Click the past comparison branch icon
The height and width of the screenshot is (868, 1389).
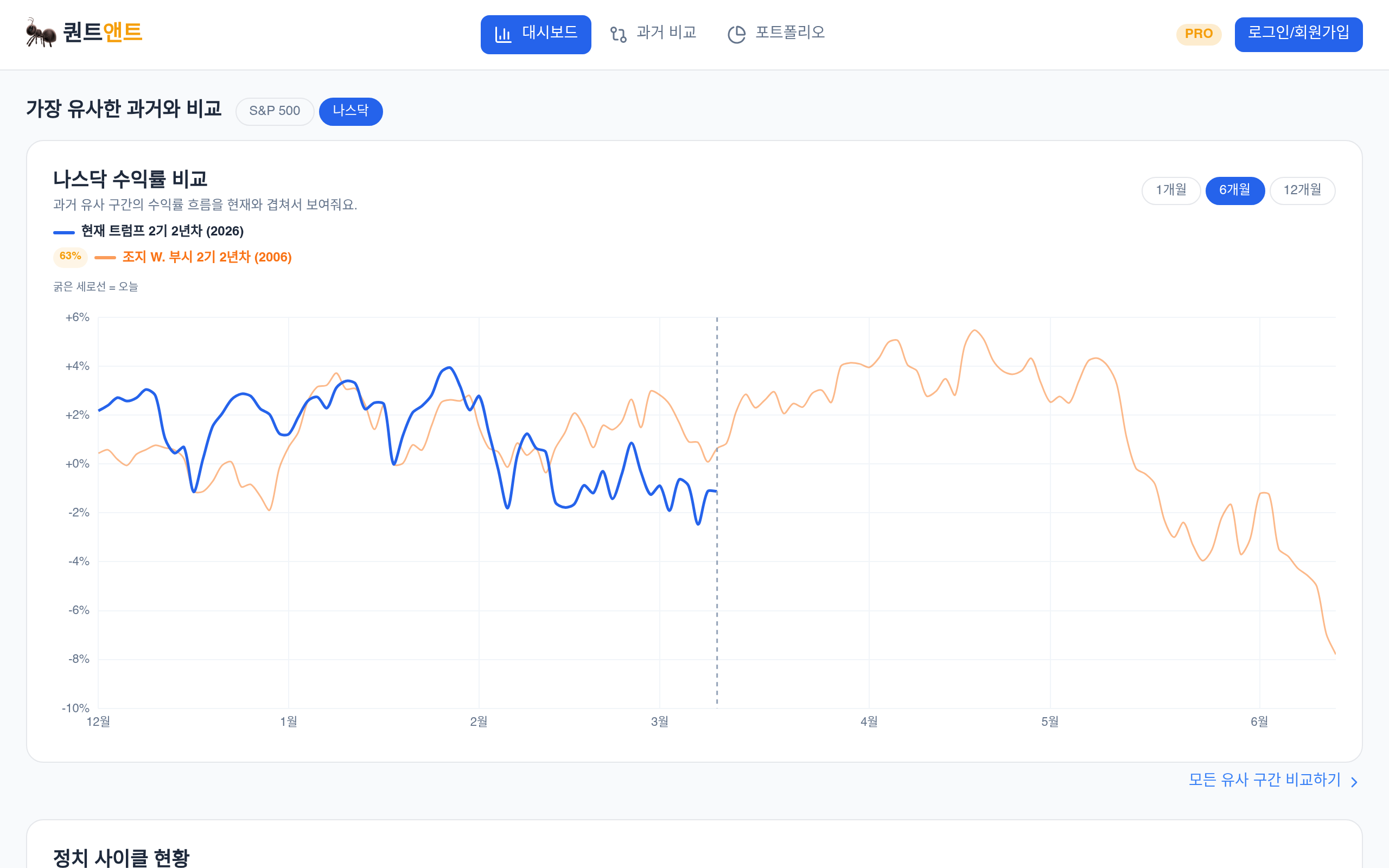point(617,34)
